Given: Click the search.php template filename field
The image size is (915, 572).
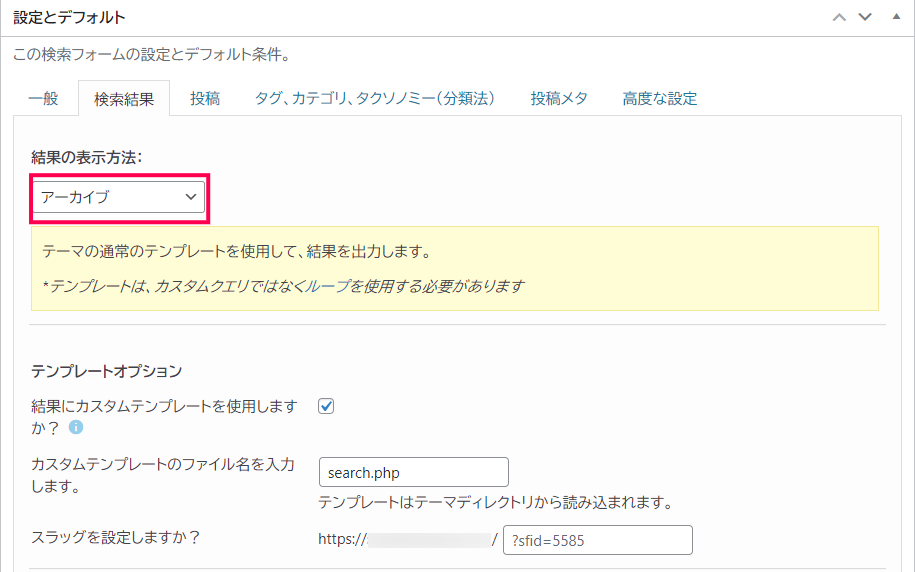Looking at the screenshot, I should click(414, 472).
